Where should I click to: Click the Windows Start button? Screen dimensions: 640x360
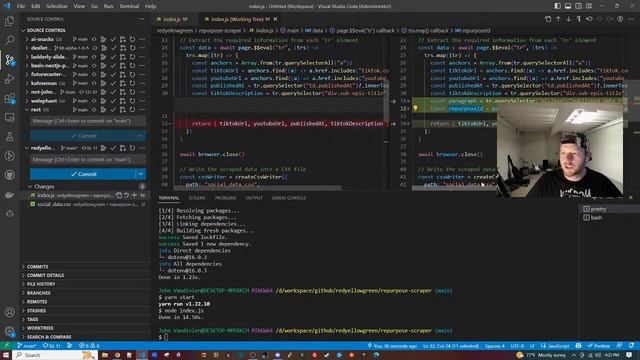click(x=6, y=355)
